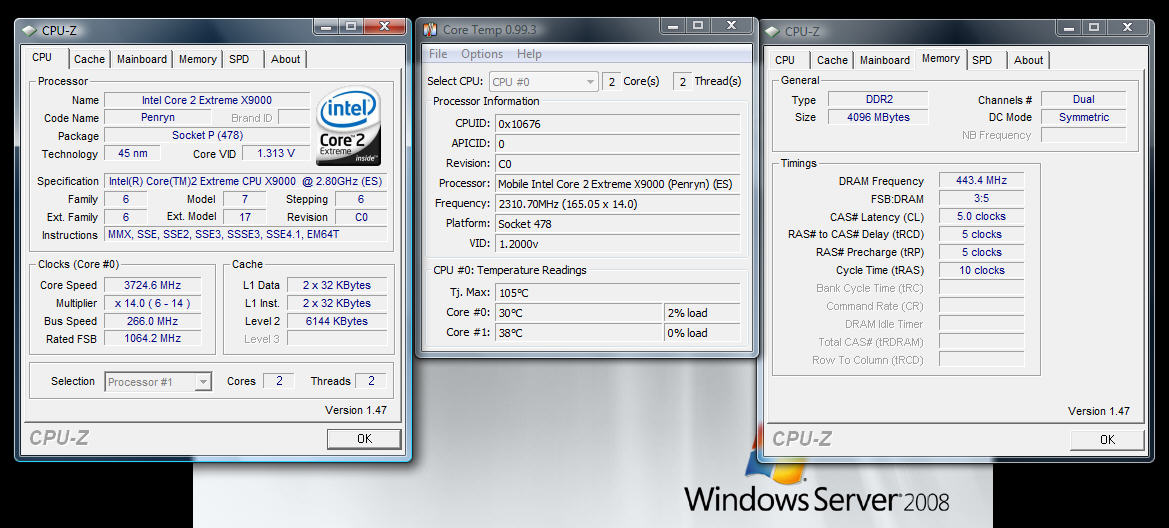Click the Frequency field '2310.70MHz'
The width and height of the screenshot is (1169, 528).
coord(617,203)
